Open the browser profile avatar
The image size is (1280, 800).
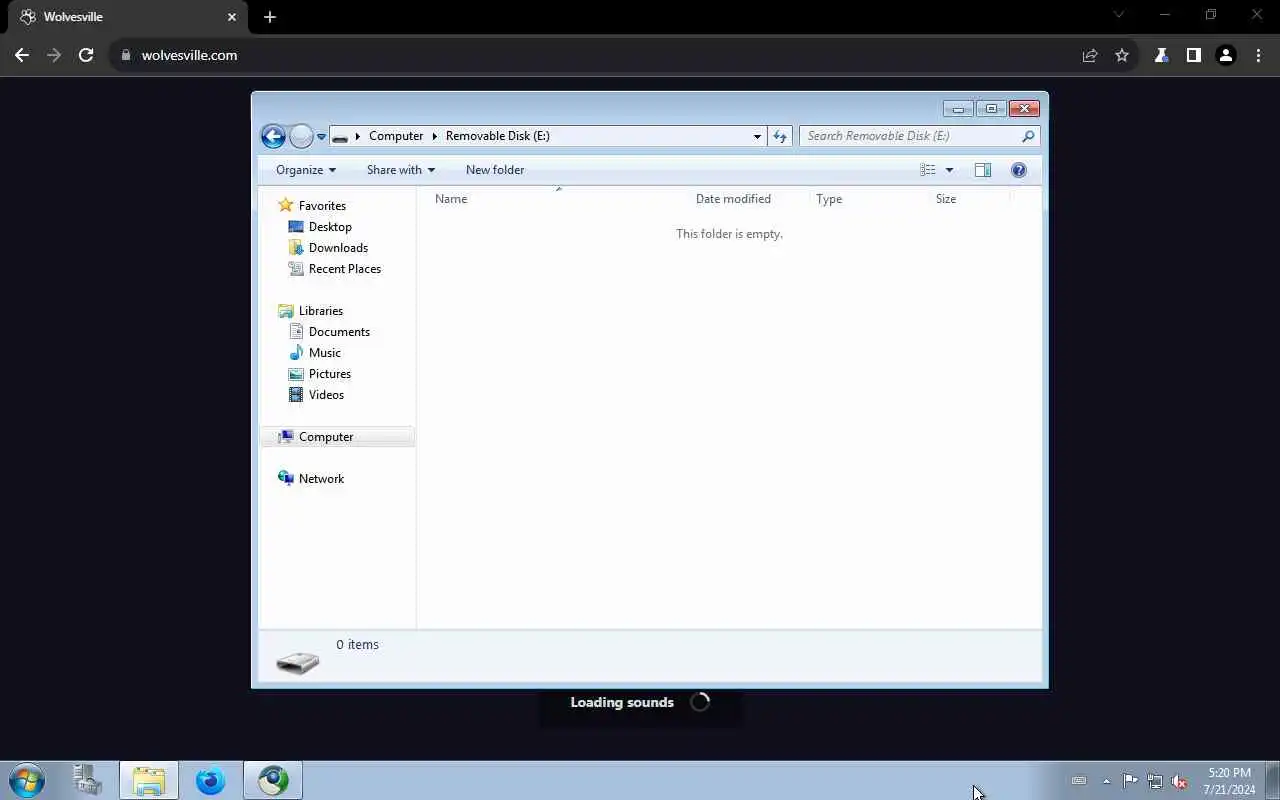tap(1226, 56)
